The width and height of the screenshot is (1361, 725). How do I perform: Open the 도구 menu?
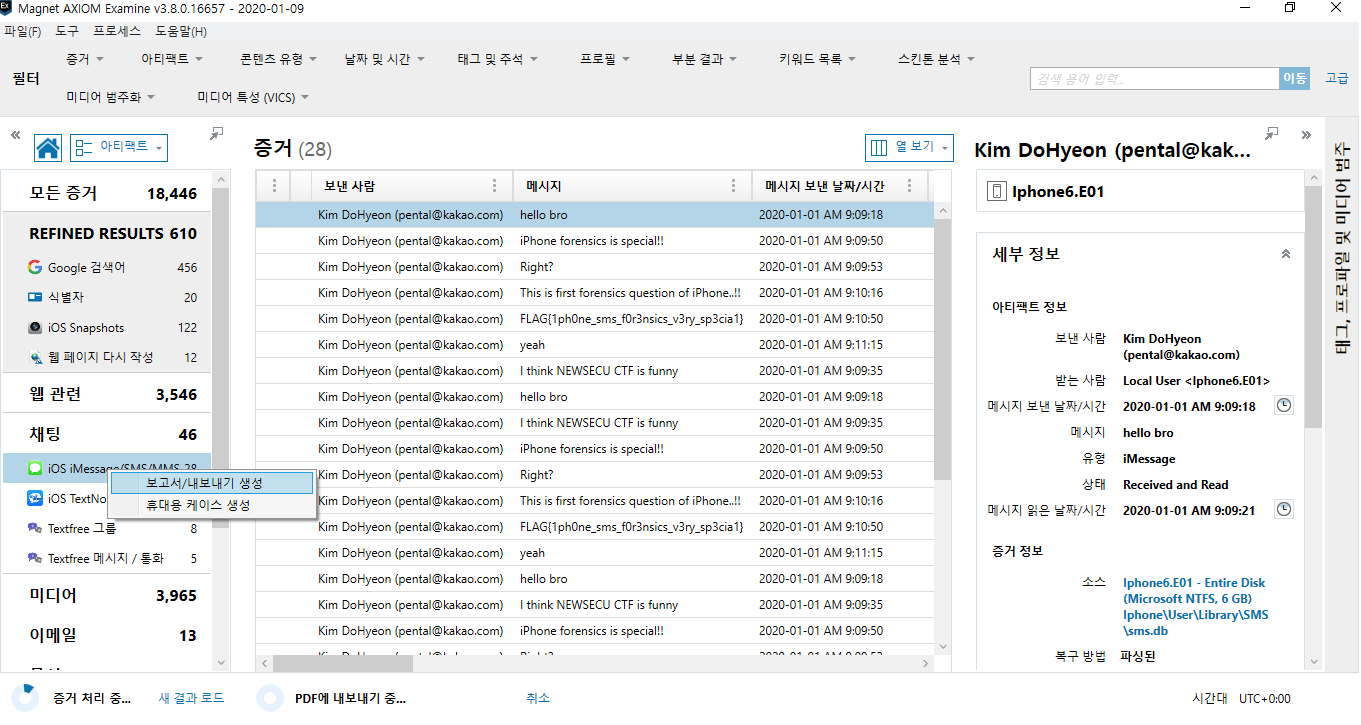67,31
